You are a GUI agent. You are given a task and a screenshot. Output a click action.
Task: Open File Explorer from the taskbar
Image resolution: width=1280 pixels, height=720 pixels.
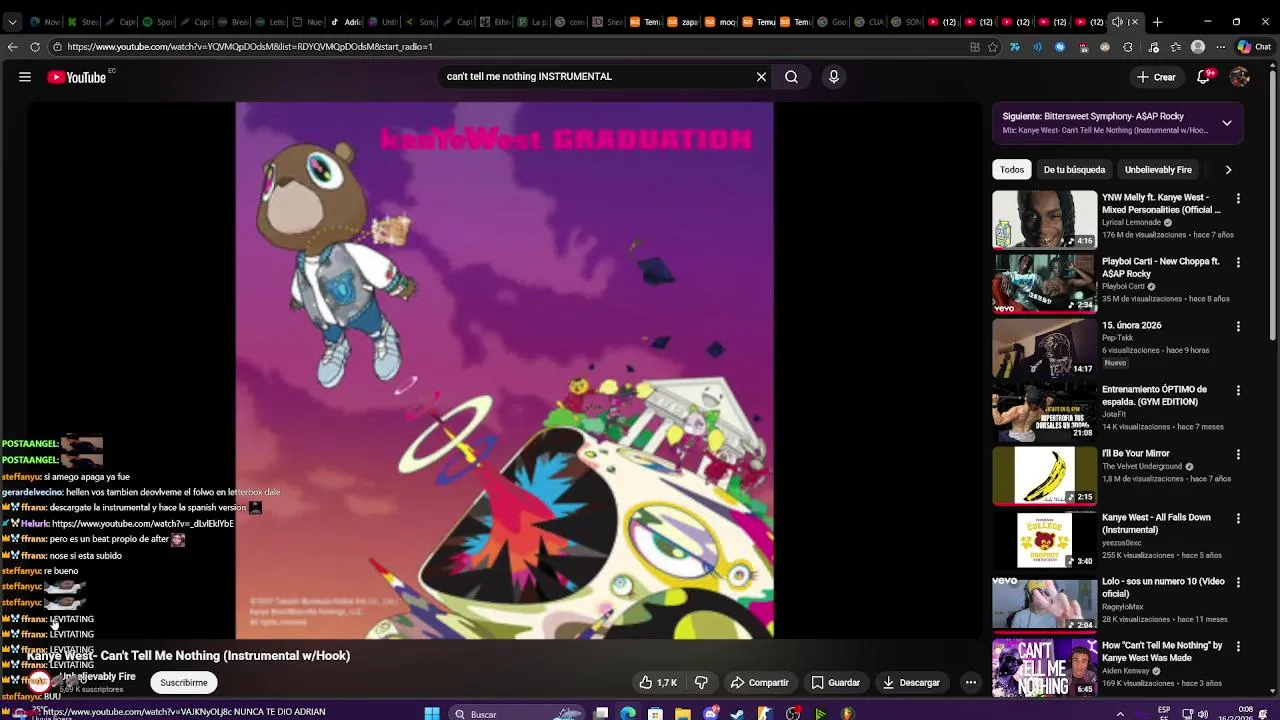tap(683, 714)
